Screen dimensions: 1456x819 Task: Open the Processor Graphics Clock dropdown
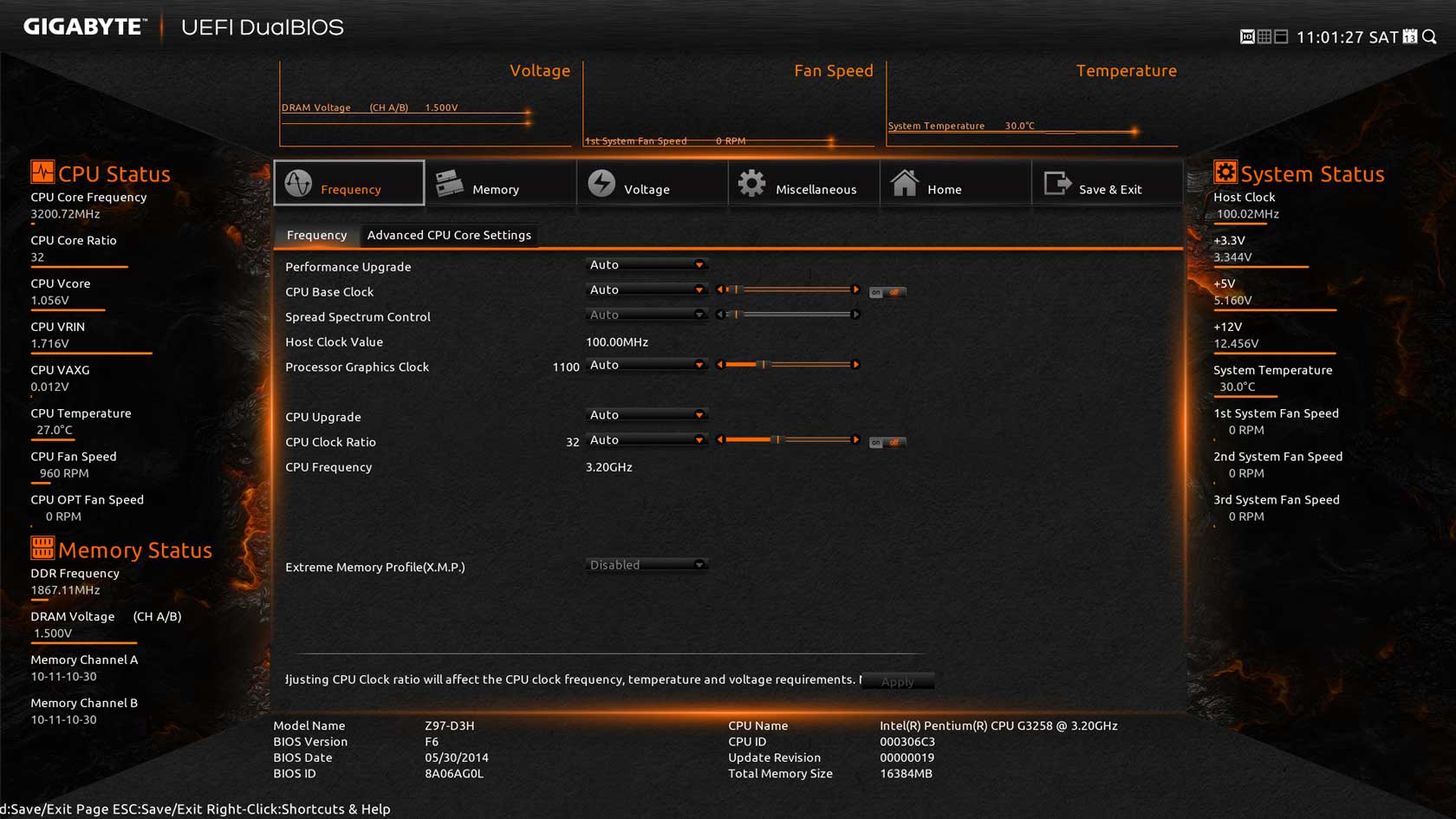click(x=647, y=365)
